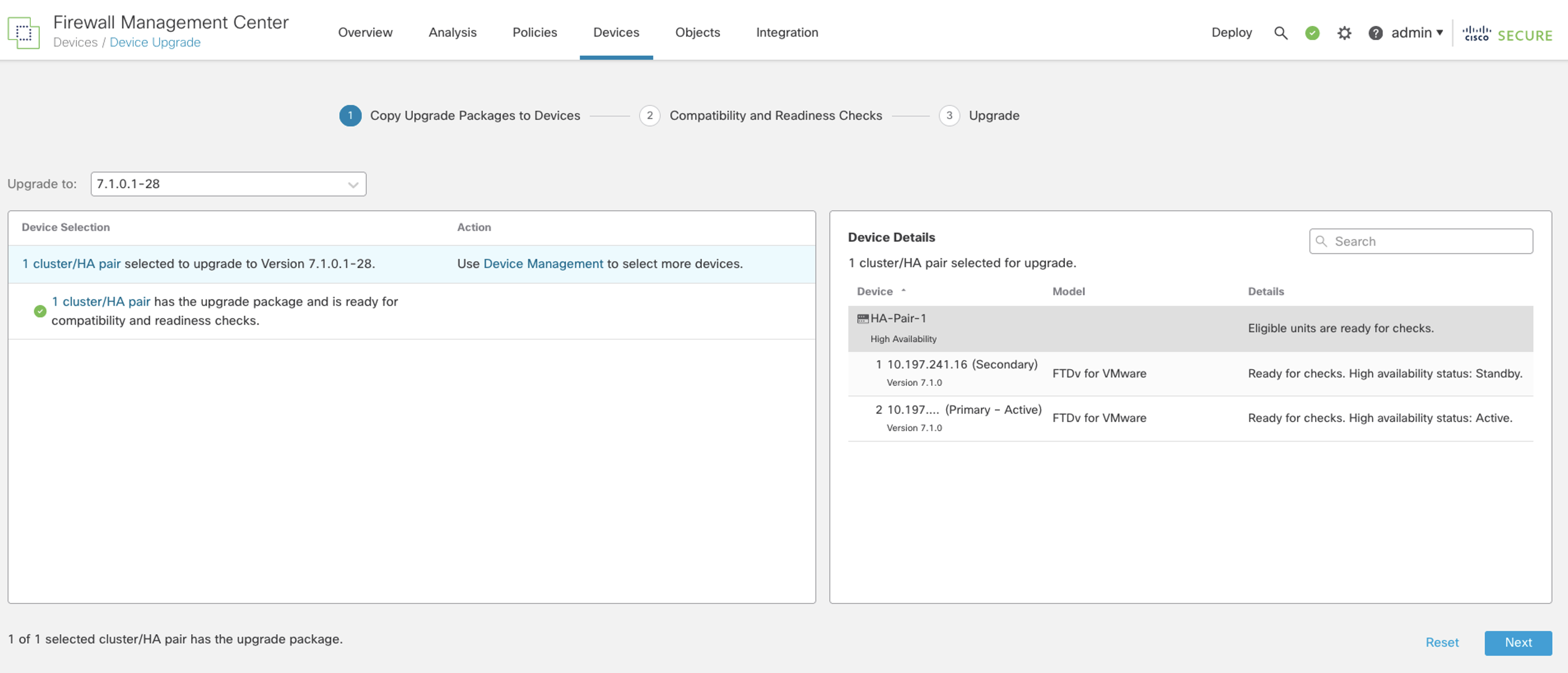
Task: Click the Device Upgrade breadcrumb link
Action: [x=155, y=43]
